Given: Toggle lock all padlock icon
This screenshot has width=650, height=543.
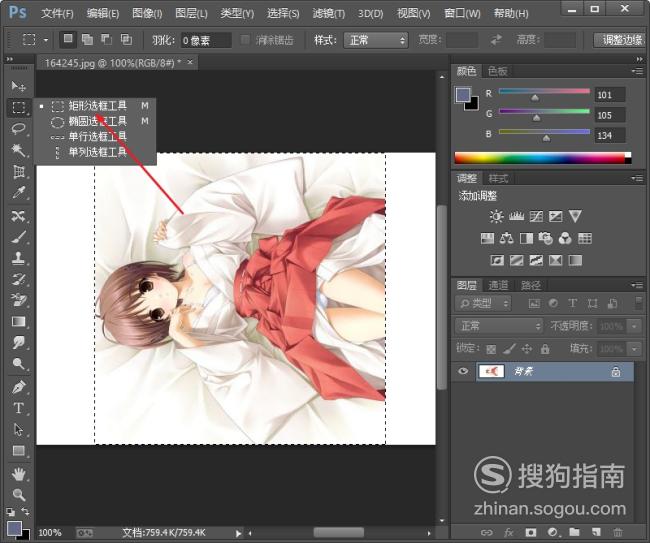Looking at the screenshot, I should point(545,349).
